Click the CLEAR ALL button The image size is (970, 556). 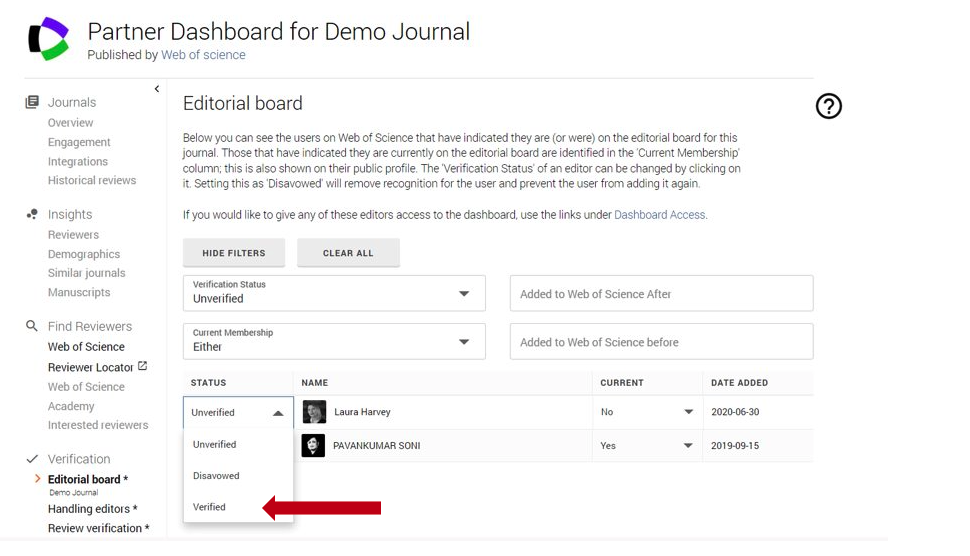click(x=348, y=253)
